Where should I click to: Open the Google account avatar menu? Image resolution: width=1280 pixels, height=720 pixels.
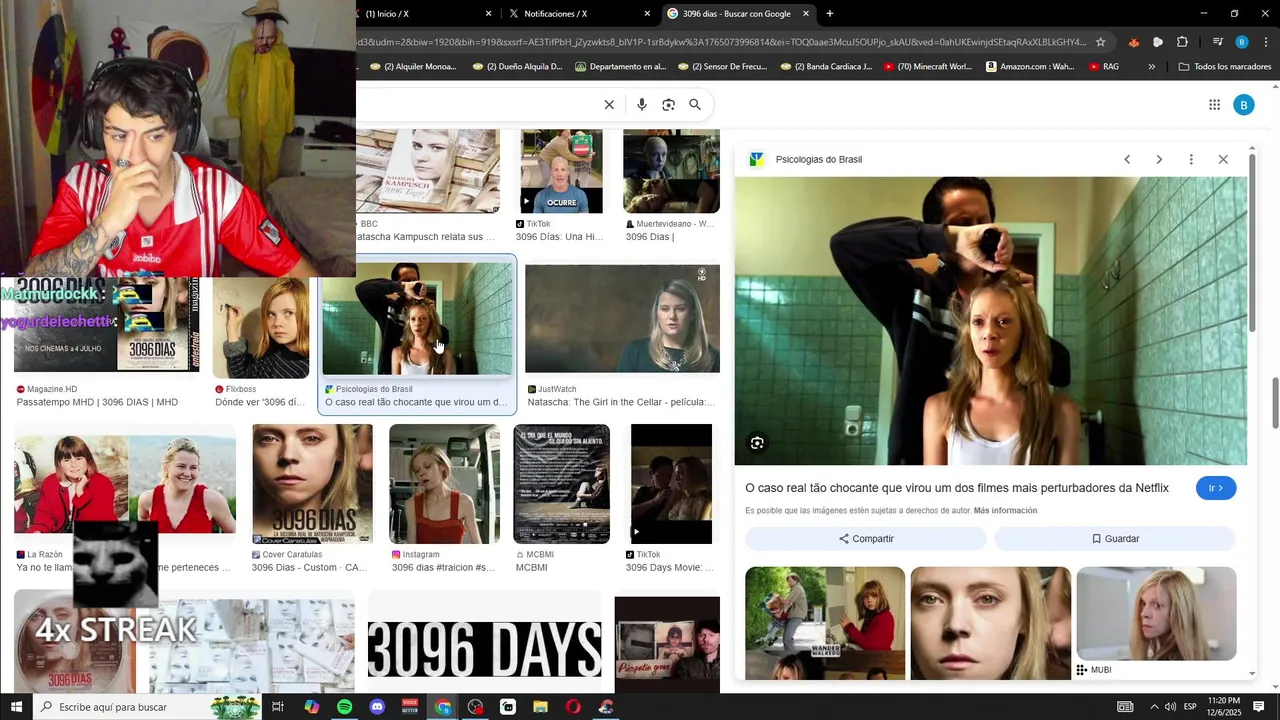coord(1244,105)
